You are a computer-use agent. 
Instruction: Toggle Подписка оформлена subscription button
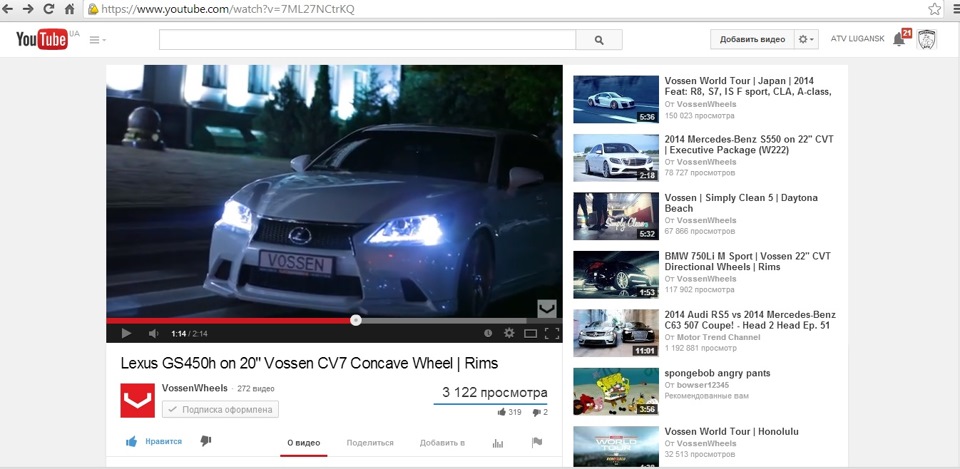click(220, 410)
